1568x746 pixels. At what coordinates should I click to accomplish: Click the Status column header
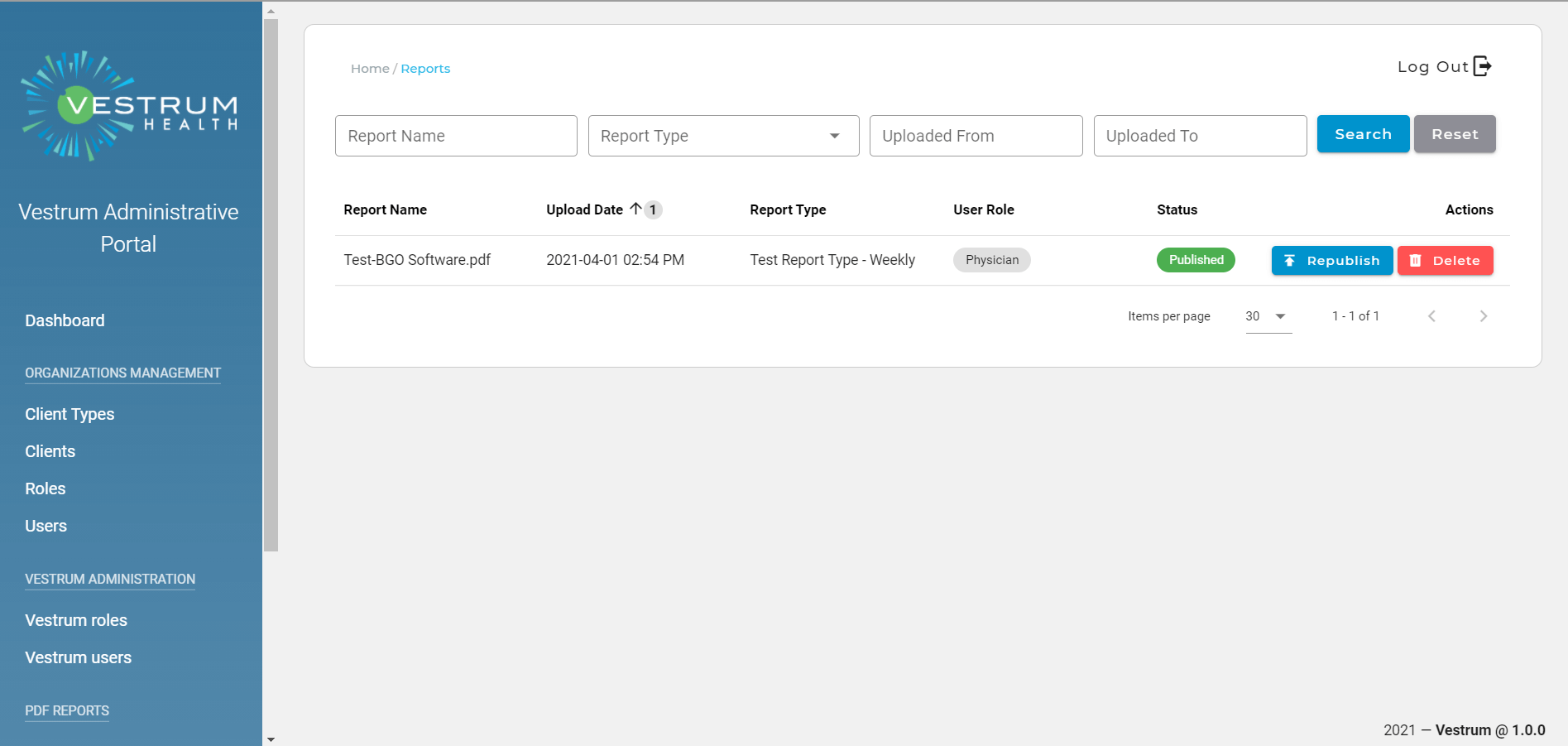pos(1177,209)
